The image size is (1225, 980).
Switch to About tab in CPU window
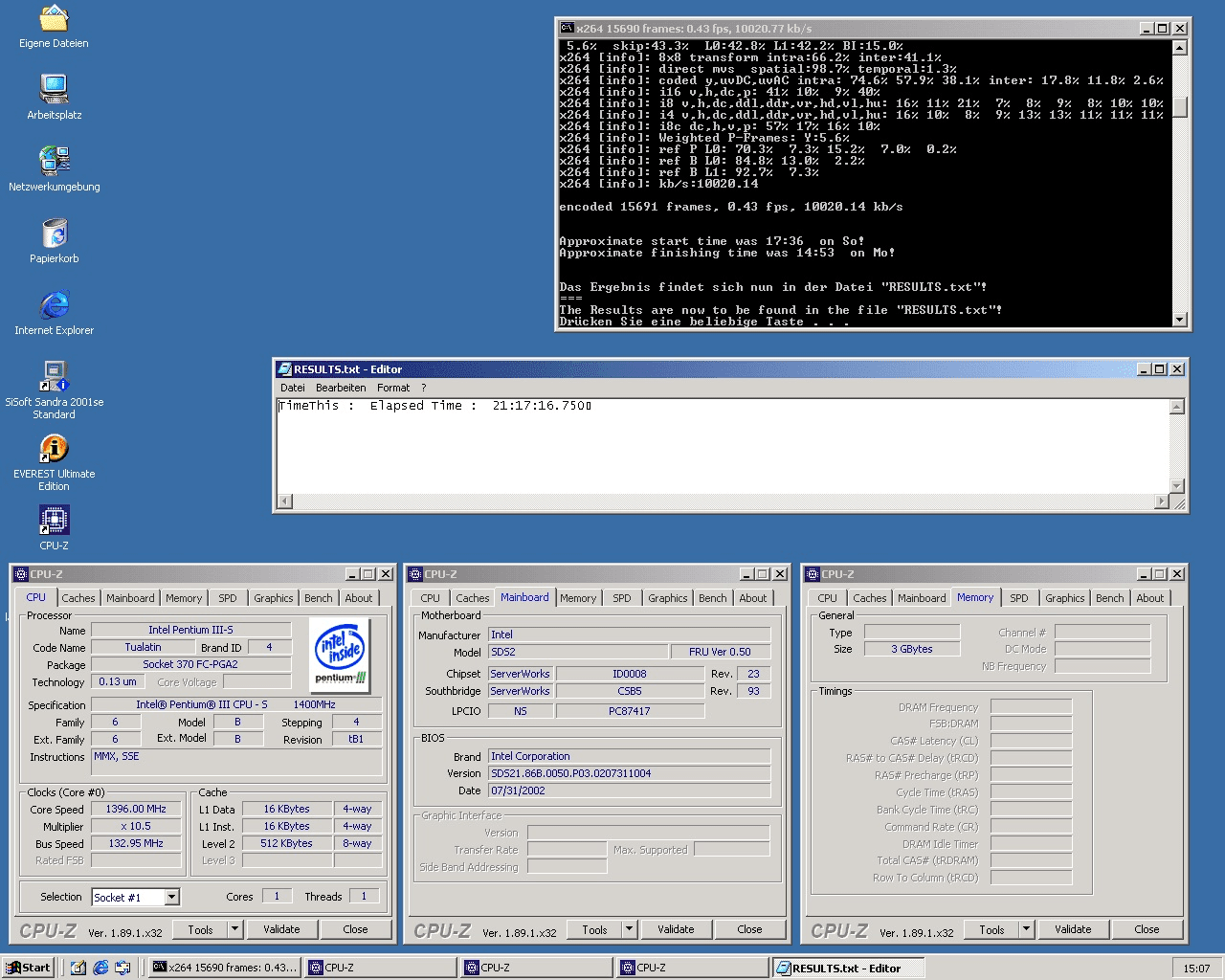pos(359,598)
